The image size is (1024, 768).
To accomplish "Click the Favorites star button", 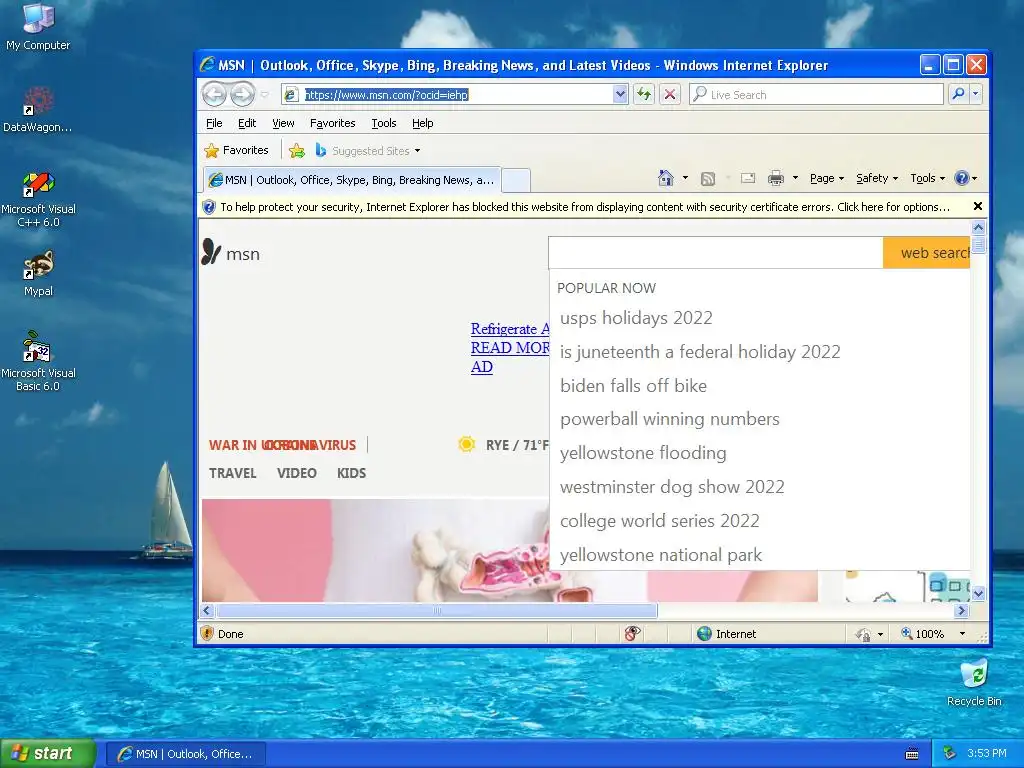I will tap(236, 150).
